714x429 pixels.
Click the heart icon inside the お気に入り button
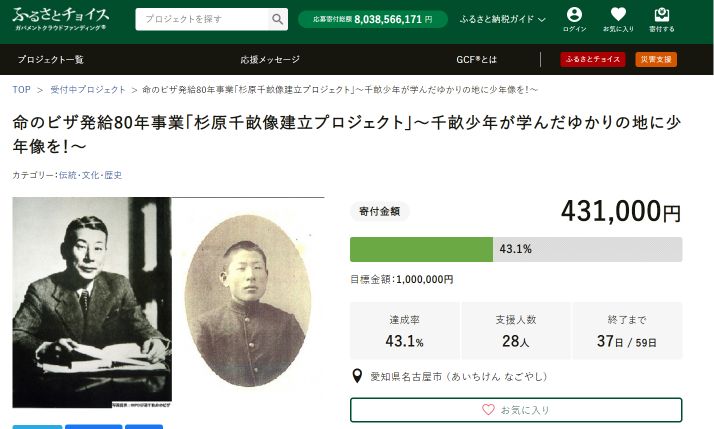point(488,409)
